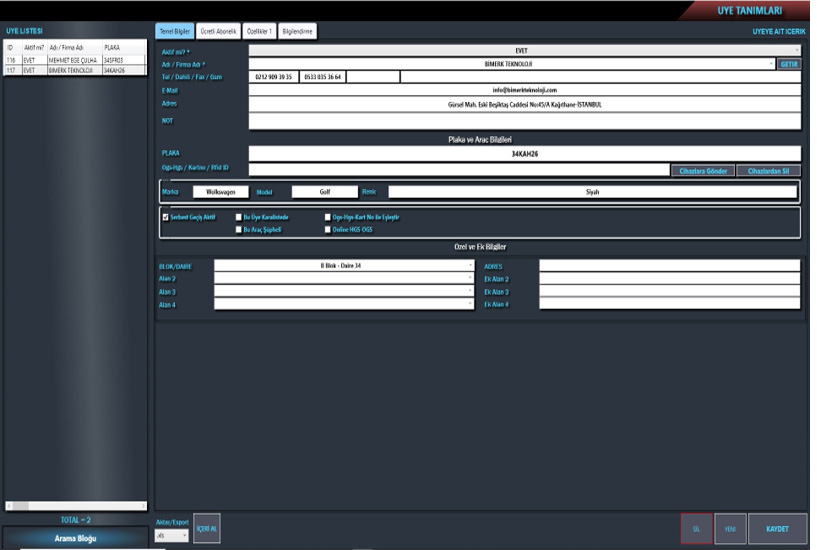Open the Adı / Firma Adı dropdown
Screen dimensions: 817x550
(x=771, y=64)
